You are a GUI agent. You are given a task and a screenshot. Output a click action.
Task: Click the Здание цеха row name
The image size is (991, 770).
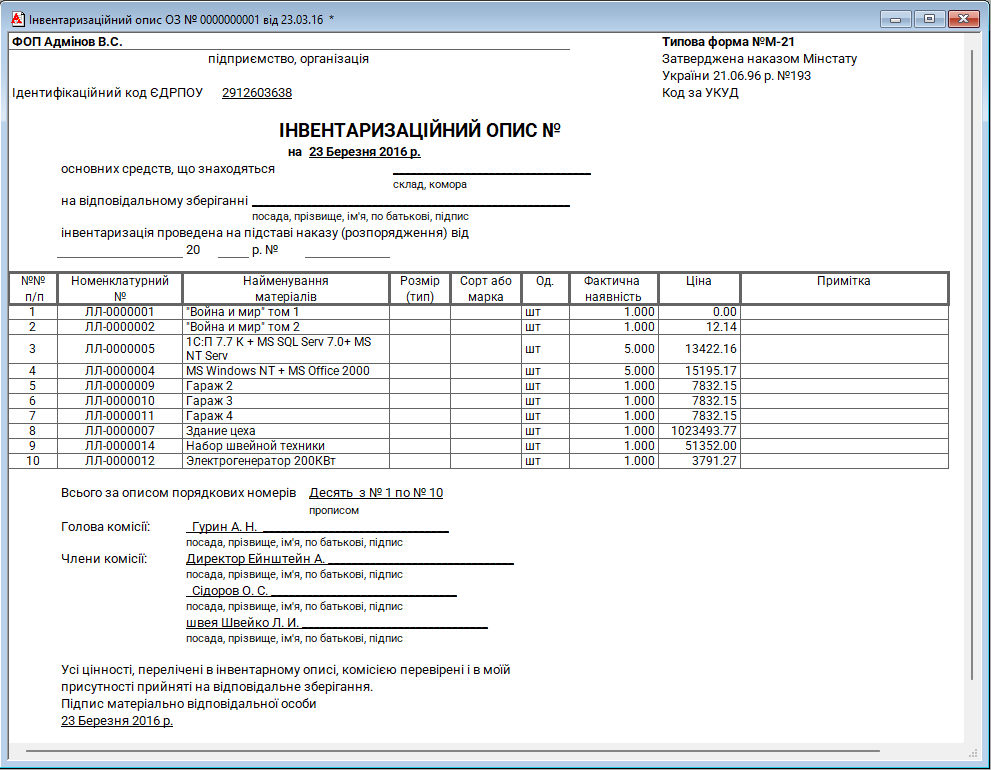(221, 431)
